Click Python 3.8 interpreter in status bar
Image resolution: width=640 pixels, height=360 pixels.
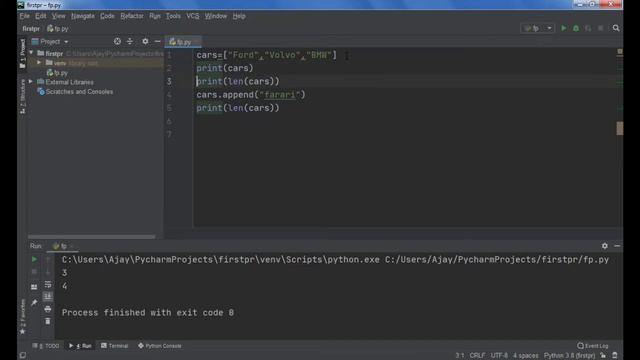point(569,356)
